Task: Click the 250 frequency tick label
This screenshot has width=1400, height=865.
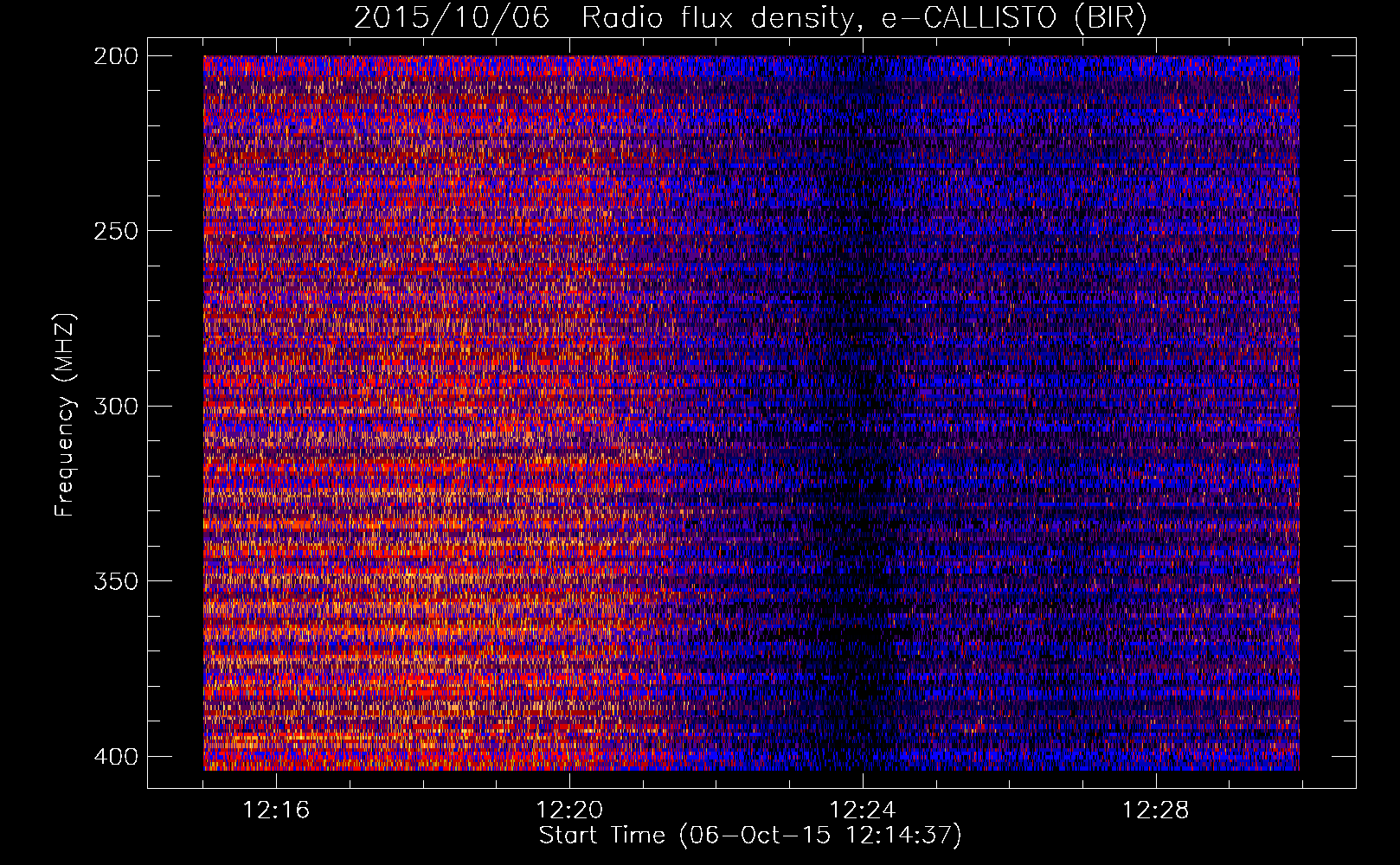Action: tap(115, 231)
